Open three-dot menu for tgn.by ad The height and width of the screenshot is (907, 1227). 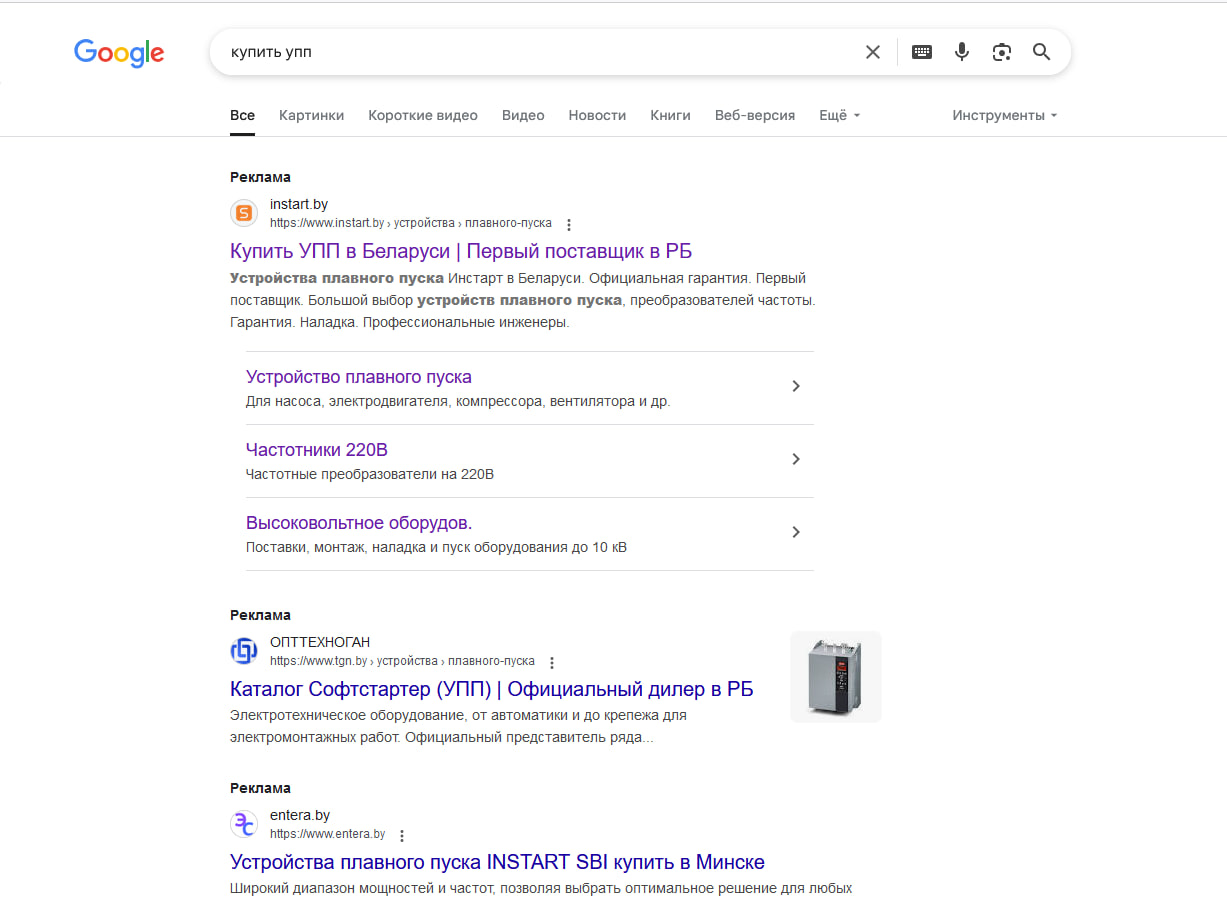pyautogui.click(x=552, y=662)
